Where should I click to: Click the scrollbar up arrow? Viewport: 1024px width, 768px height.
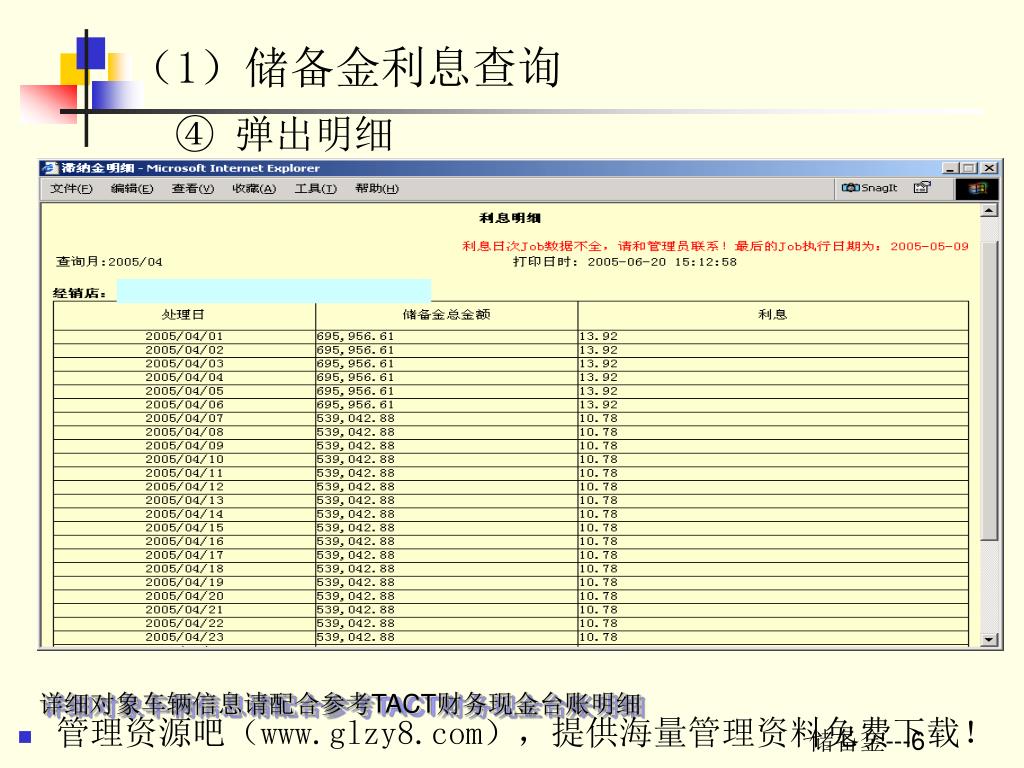coord(990,210)
